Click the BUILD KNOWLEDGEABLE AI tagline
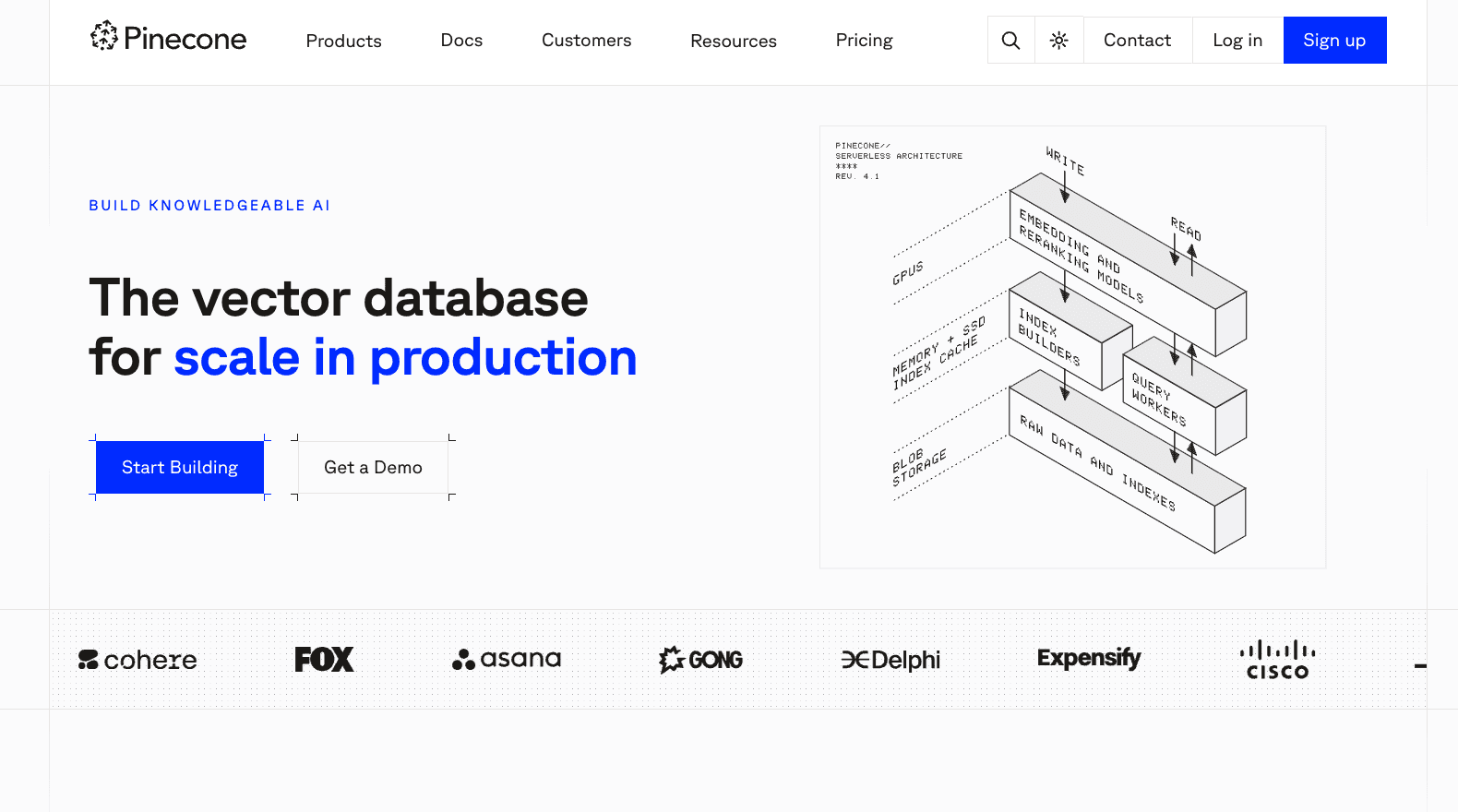The height and width of the screenshot is (812, 1458). (x=209, y=205)
